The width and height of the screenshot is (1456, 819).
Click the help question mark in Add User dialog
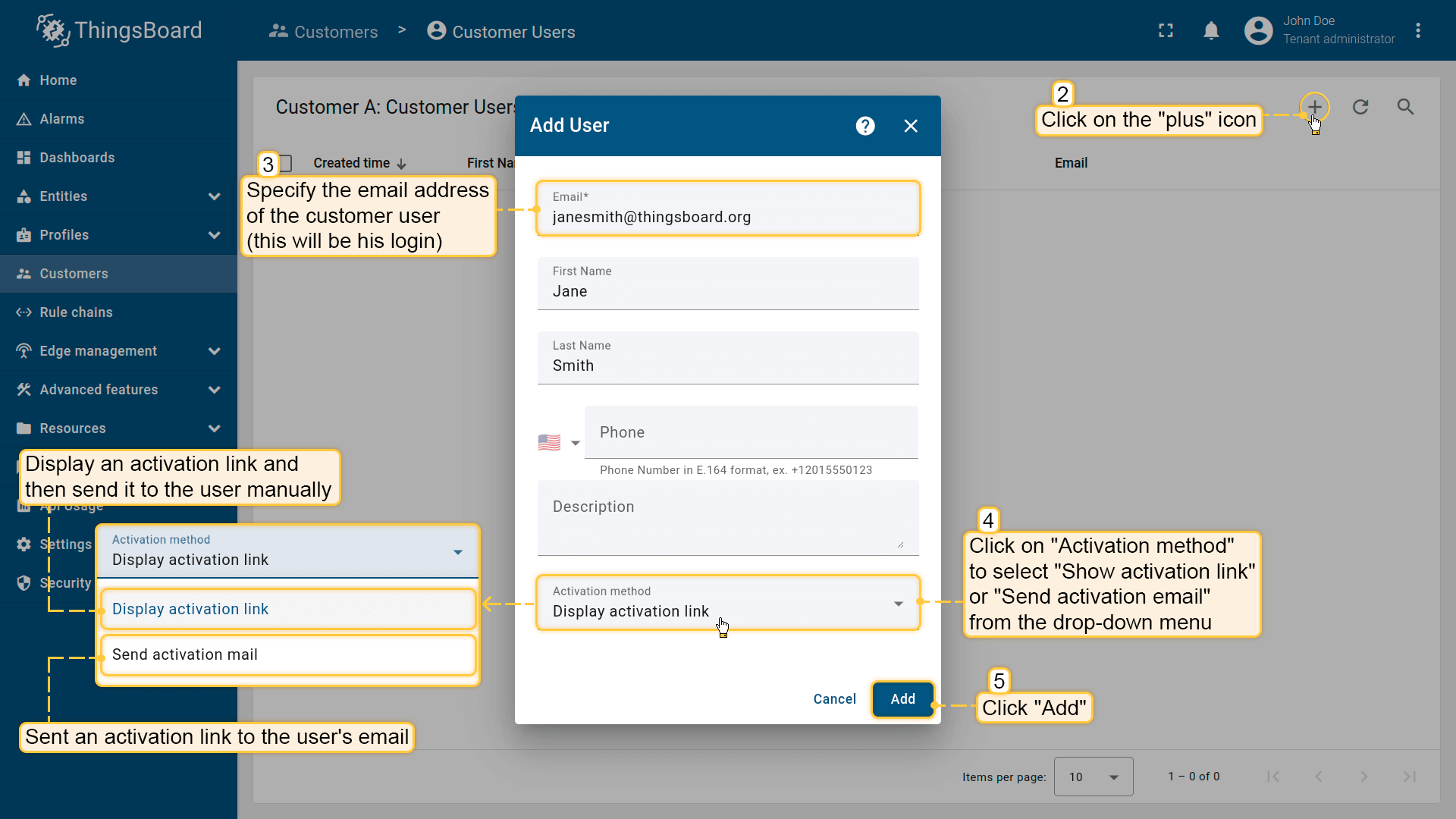865,126
